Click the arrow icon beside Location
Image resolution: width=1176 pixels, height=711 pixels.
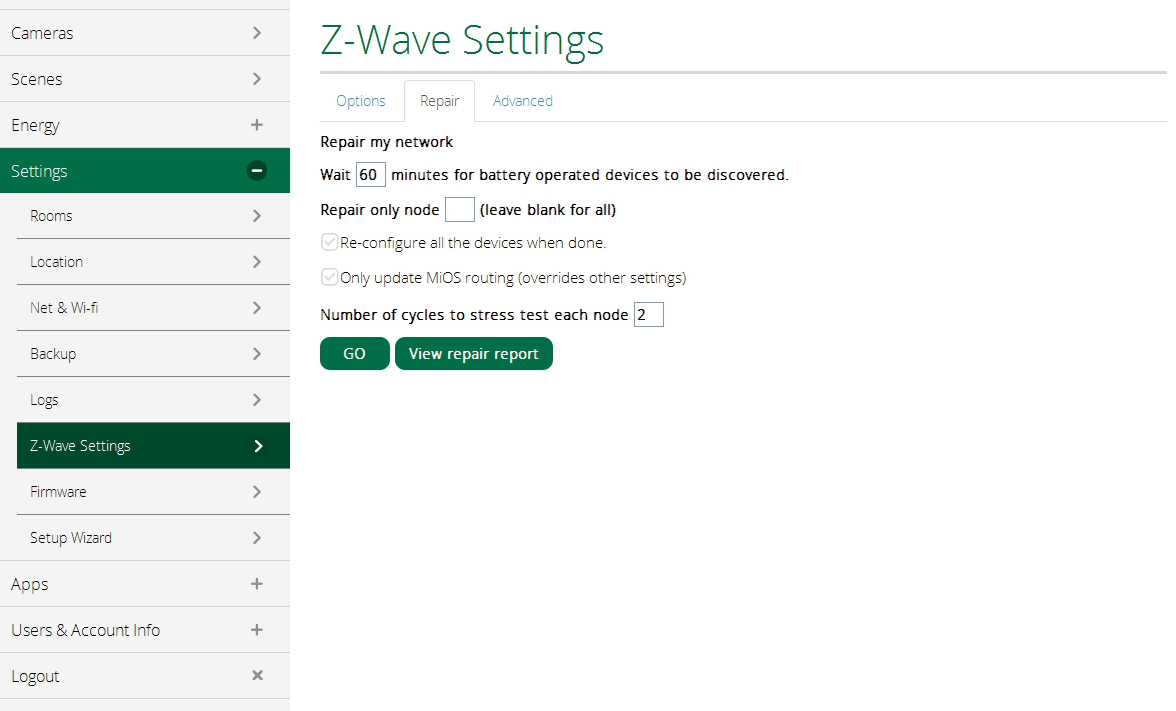point(257,262)
